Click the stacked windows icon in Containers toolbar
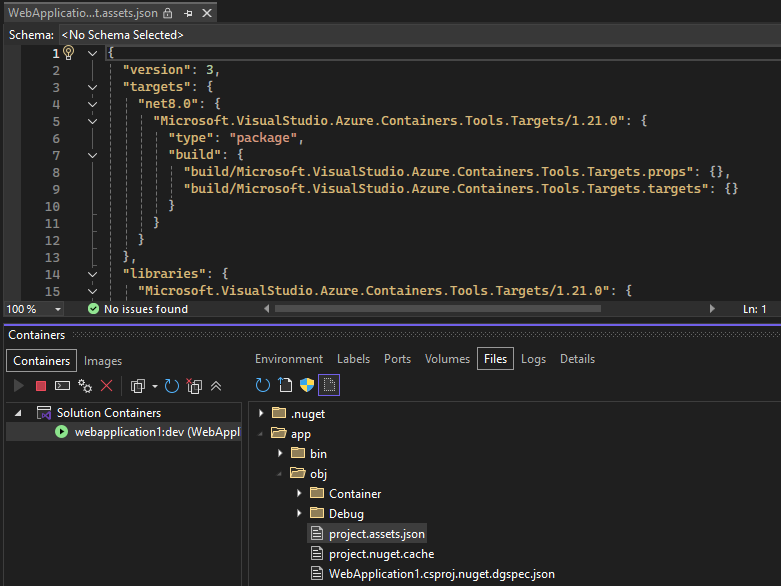This screenshot has width=781, height=586. click(137, 386)
